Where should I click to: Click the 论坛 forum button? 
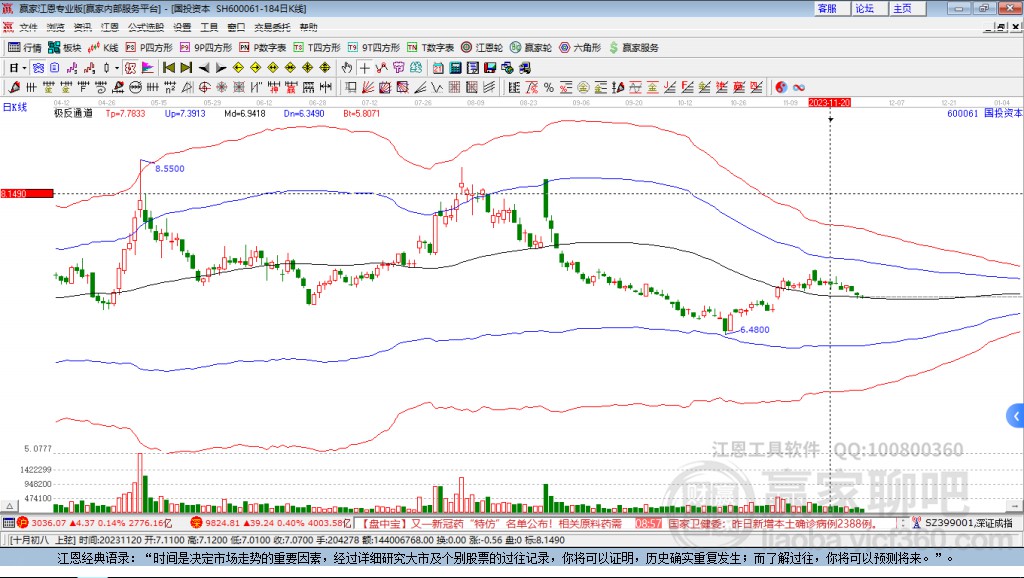point(869,8)
